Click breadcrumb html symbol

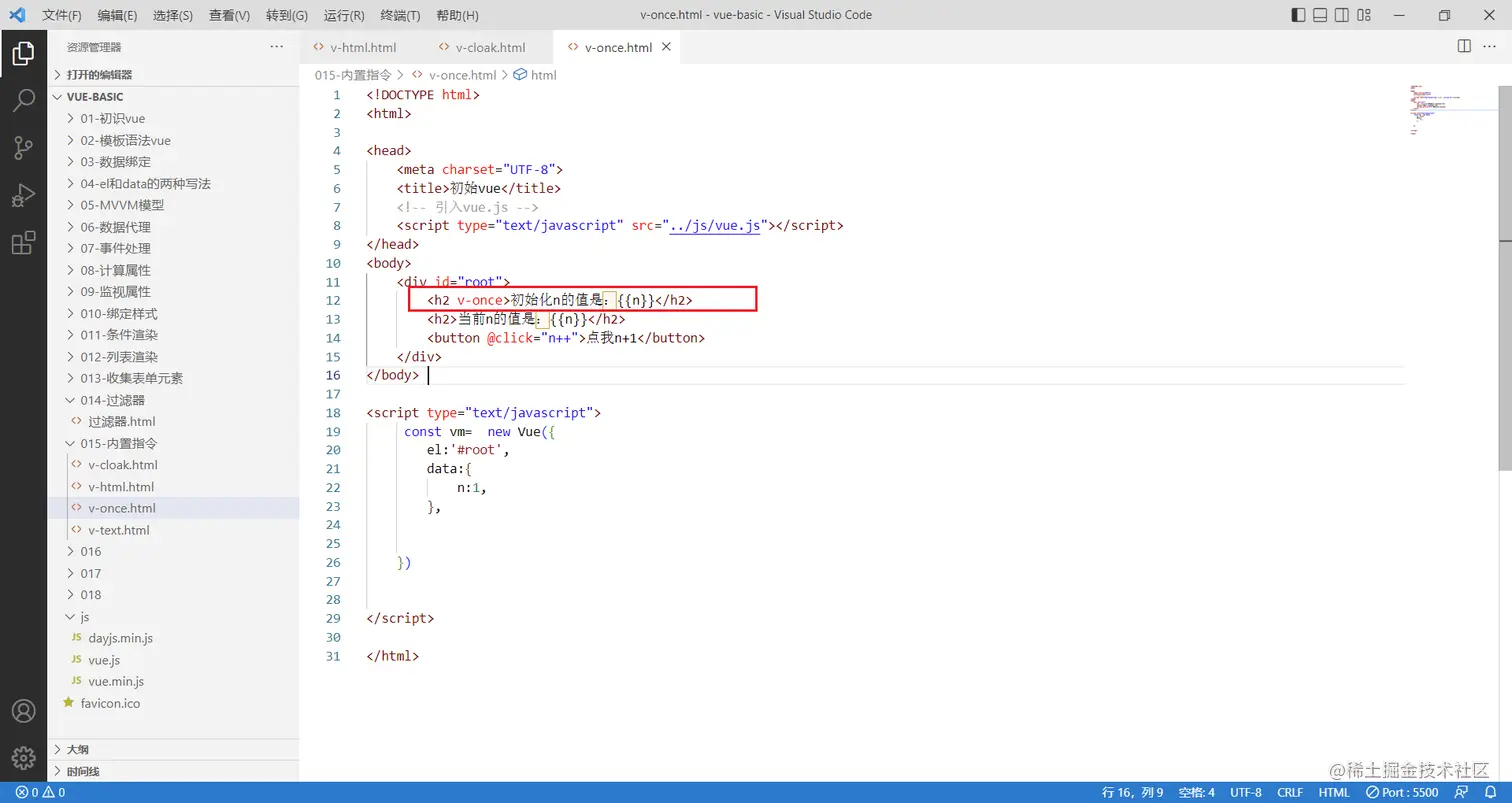535,75
